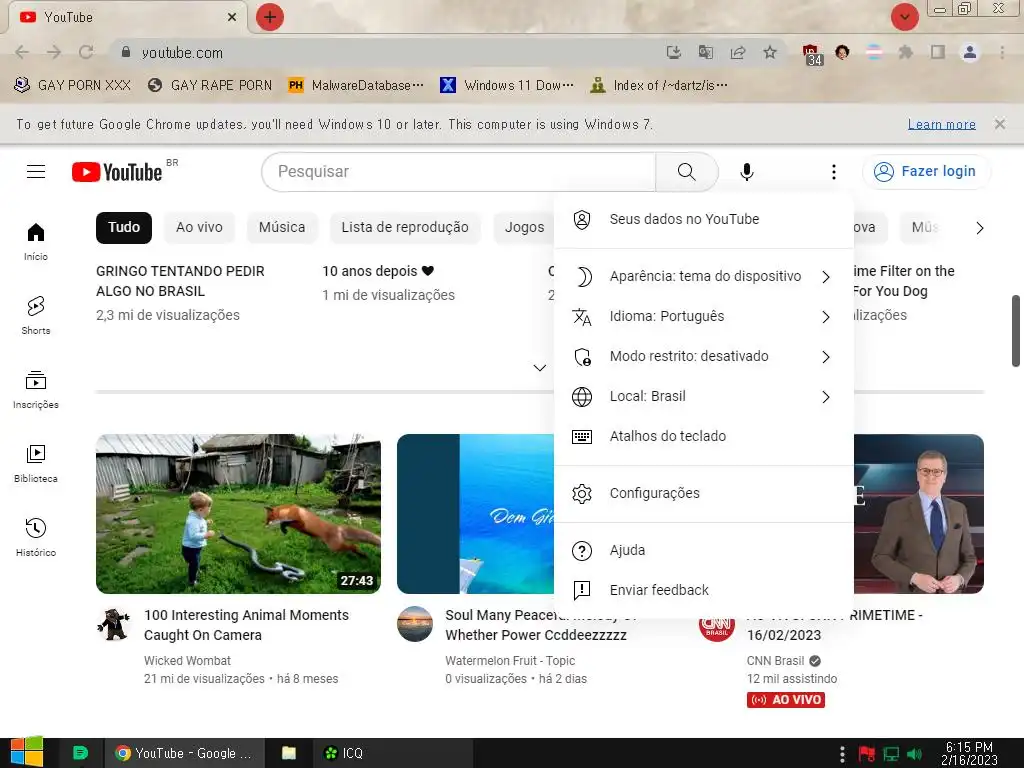Start voice search with microphone icon

click(x=747, y=172)
